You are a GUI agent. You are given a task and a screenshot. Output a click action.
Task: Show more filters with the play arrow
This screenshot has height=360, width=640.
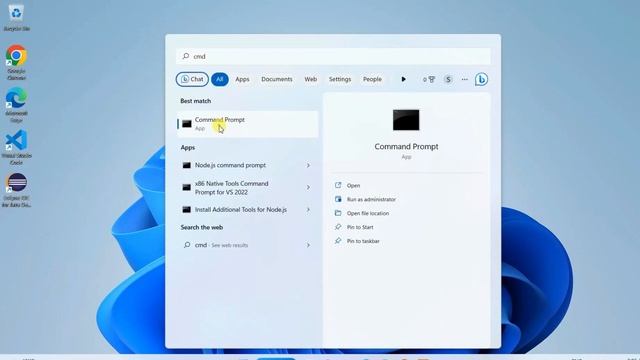403,79
